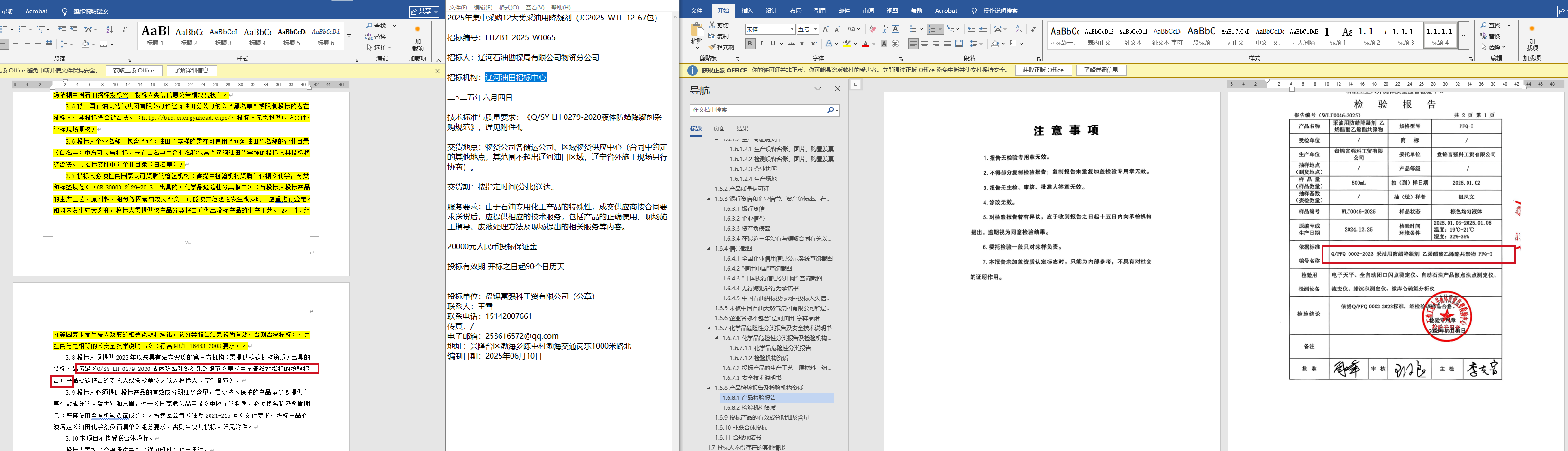1568x451 pixels.
Task: Switch to the 页面 tab in Navigation pane
Action: 719,128
